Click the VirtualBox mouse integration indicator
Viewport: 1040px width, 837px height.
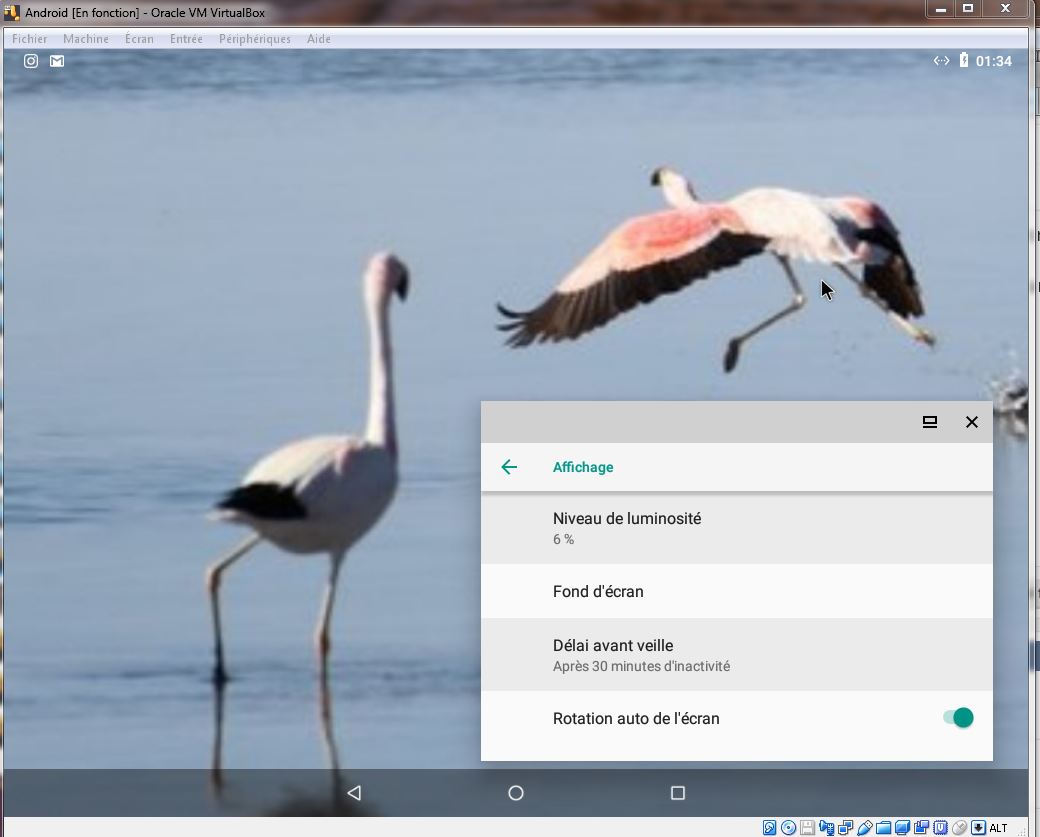coord(959,827)
